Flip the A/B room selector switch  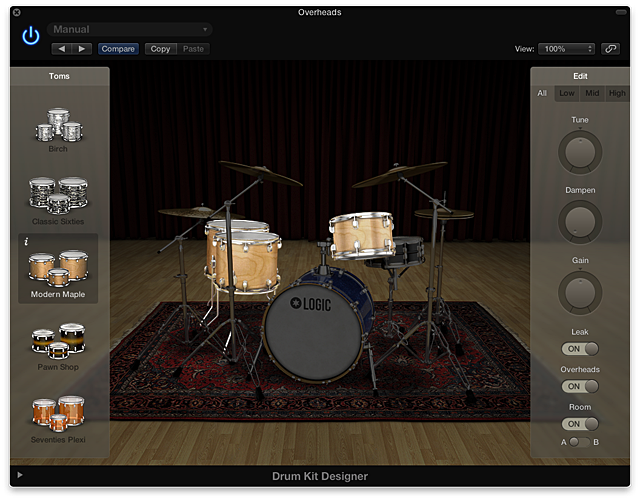tap(580, 442)
